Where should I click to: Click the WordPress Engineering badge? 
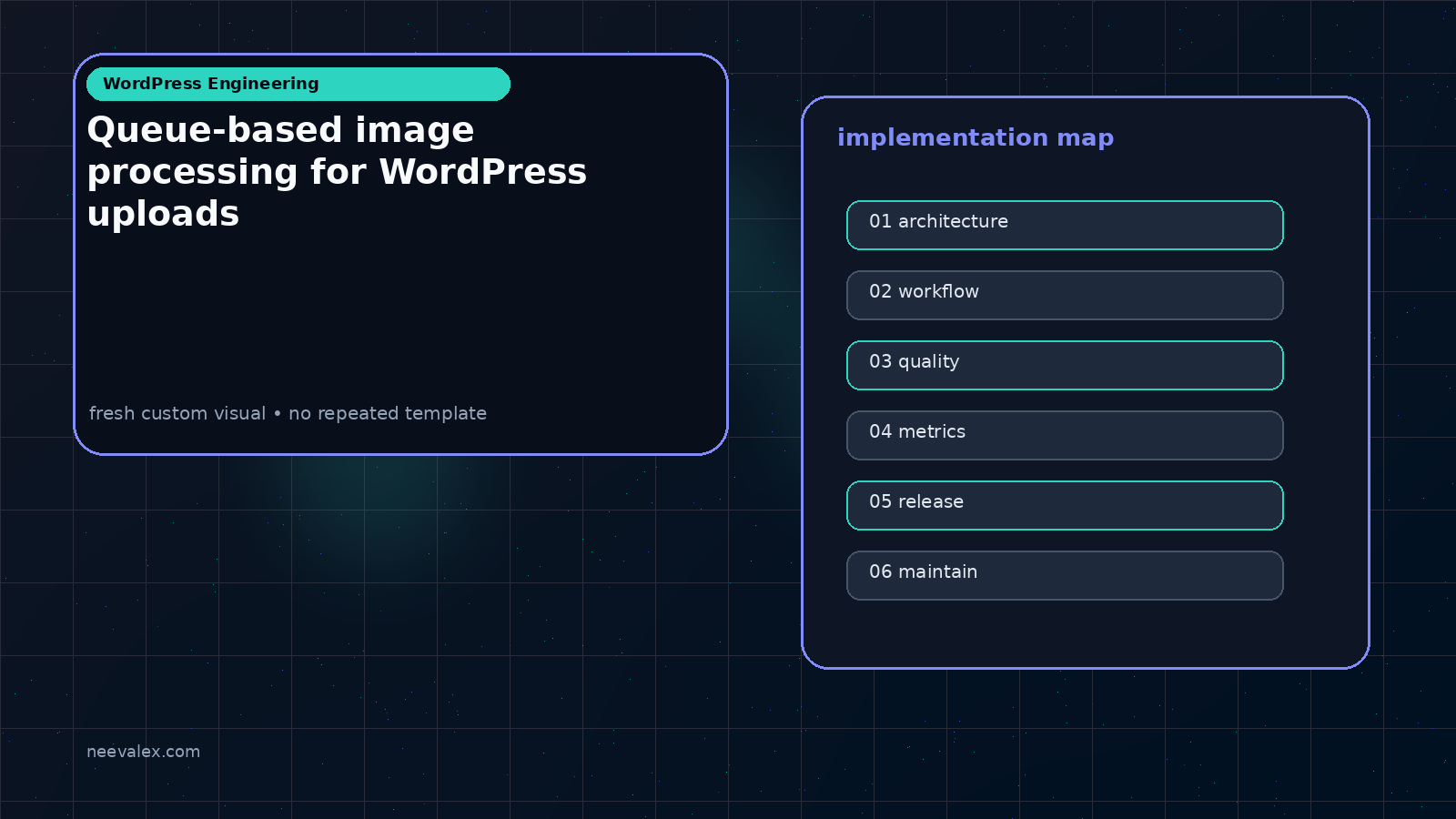click(298, 84)
